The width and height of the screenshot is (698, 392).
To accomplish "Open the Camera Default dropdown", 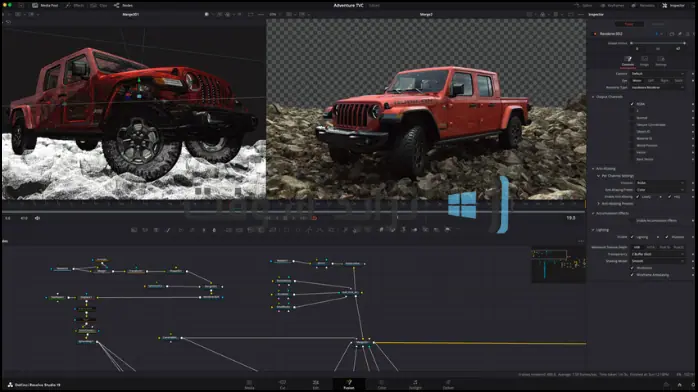I will (x=657, y=73).
